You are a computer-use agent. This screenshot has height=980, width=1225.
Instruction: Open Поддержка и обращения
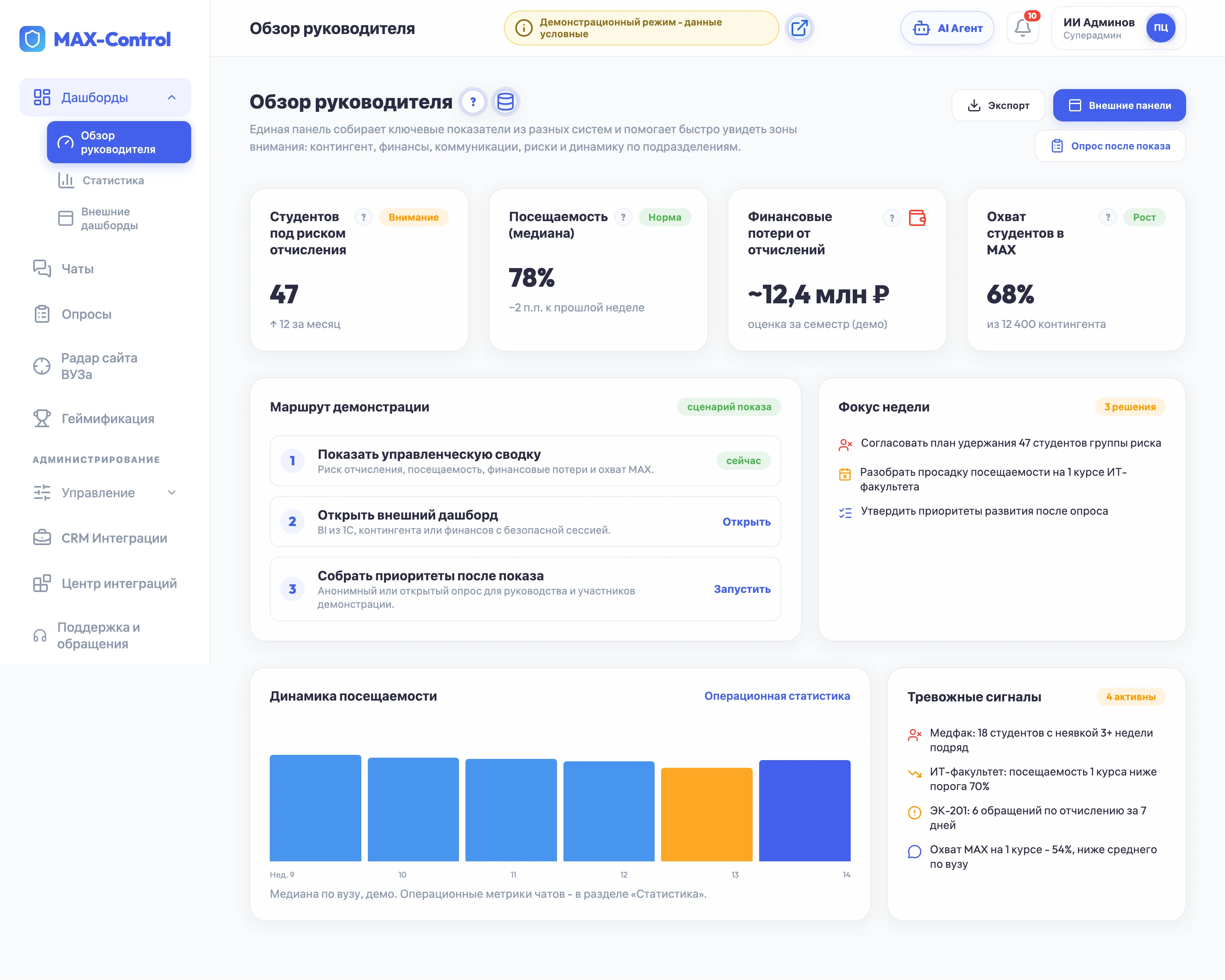tap(105, 636)
